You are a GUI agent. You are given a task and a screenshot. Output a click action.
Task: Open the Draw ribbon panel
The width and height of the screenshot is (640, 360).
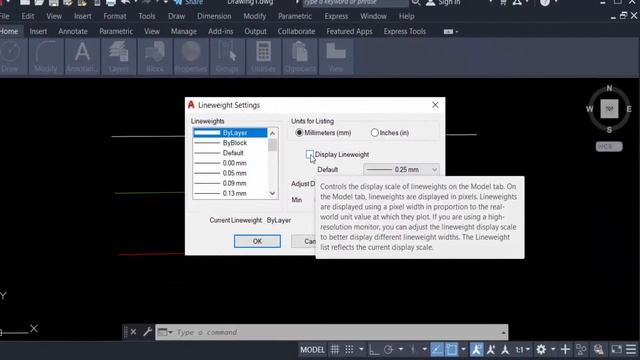point(10,57)
